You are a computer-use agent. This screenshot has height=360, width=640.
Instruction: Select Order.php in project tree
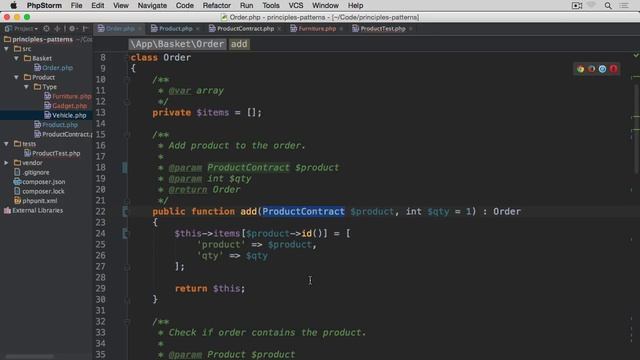pyautogui.click(x=53, y=68)
